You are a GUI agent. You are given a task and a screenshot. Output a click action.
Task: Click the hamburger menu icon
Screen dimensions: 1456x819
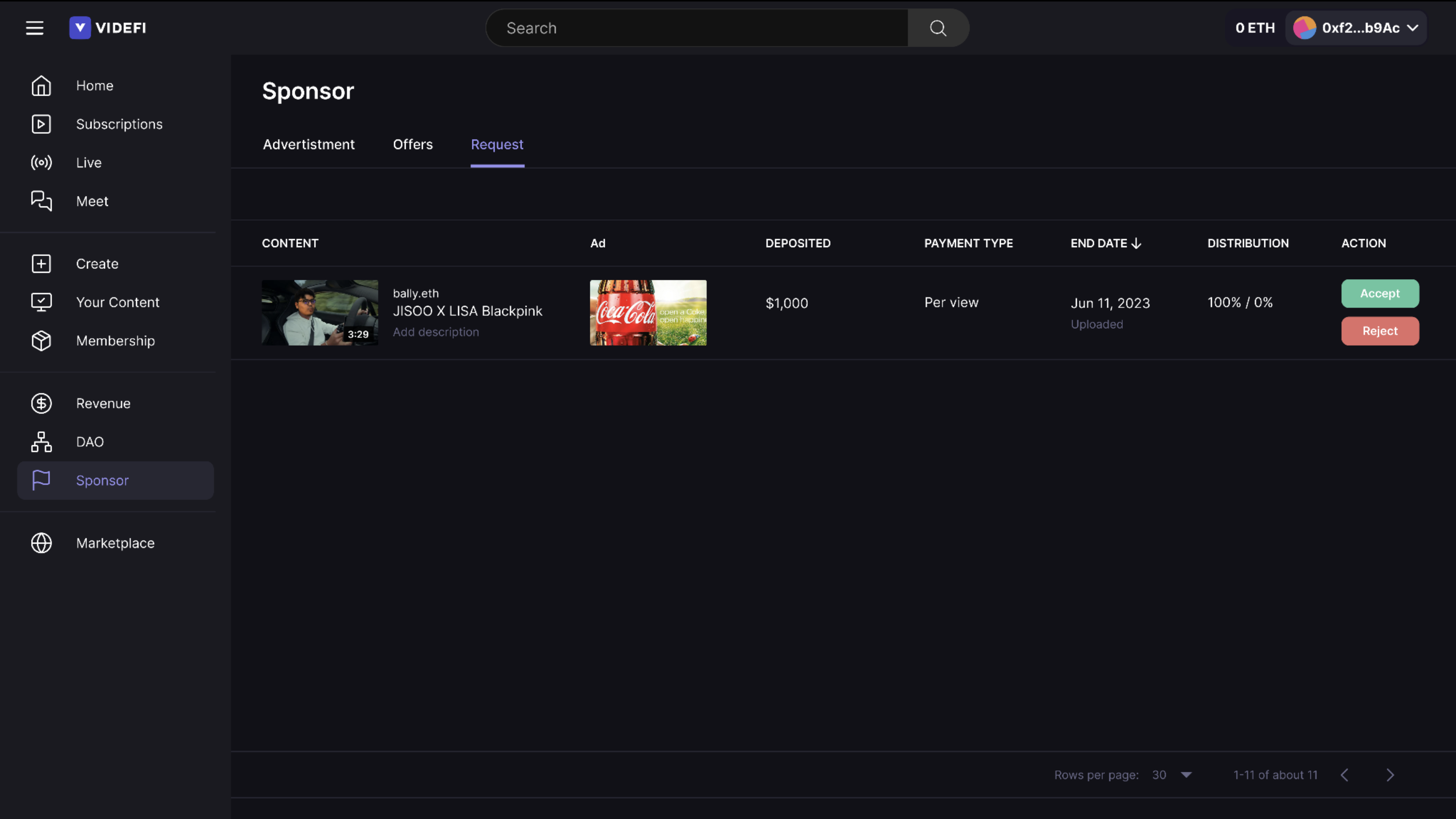coord(35,28)
